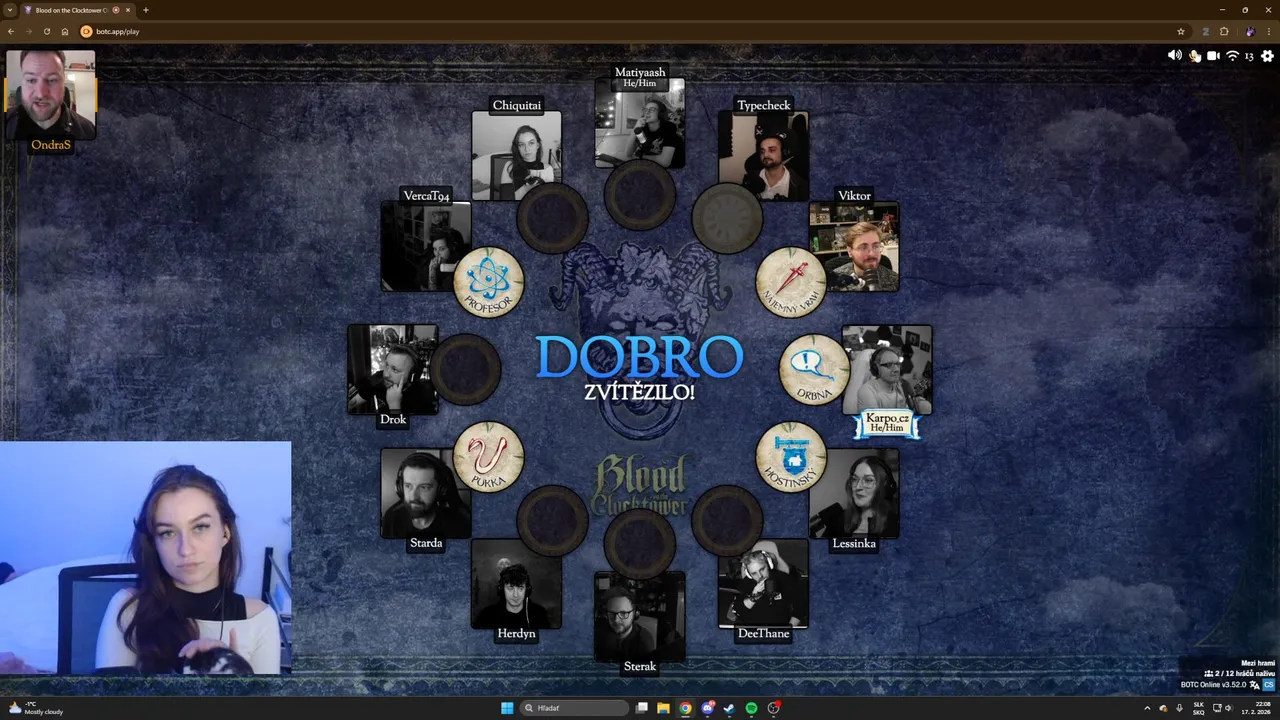
Task: Click the Nájemný vrah role token
Action: coord(791,283)
